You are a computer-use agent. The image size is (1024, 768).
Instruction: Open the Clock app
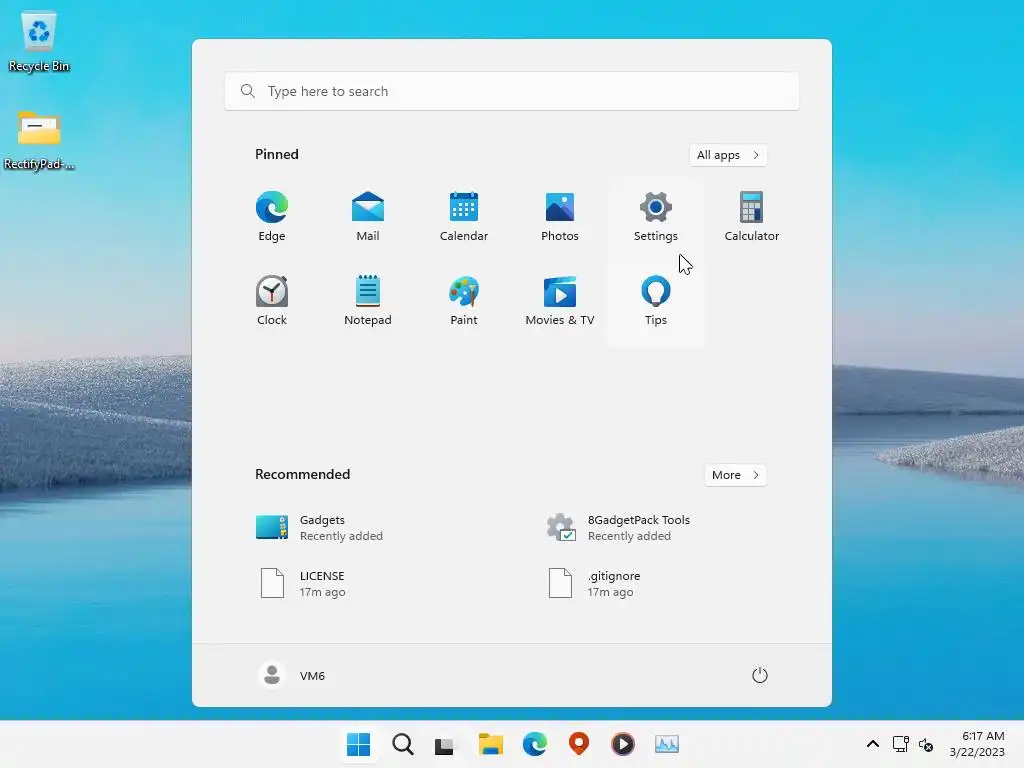tap(272, 301)
